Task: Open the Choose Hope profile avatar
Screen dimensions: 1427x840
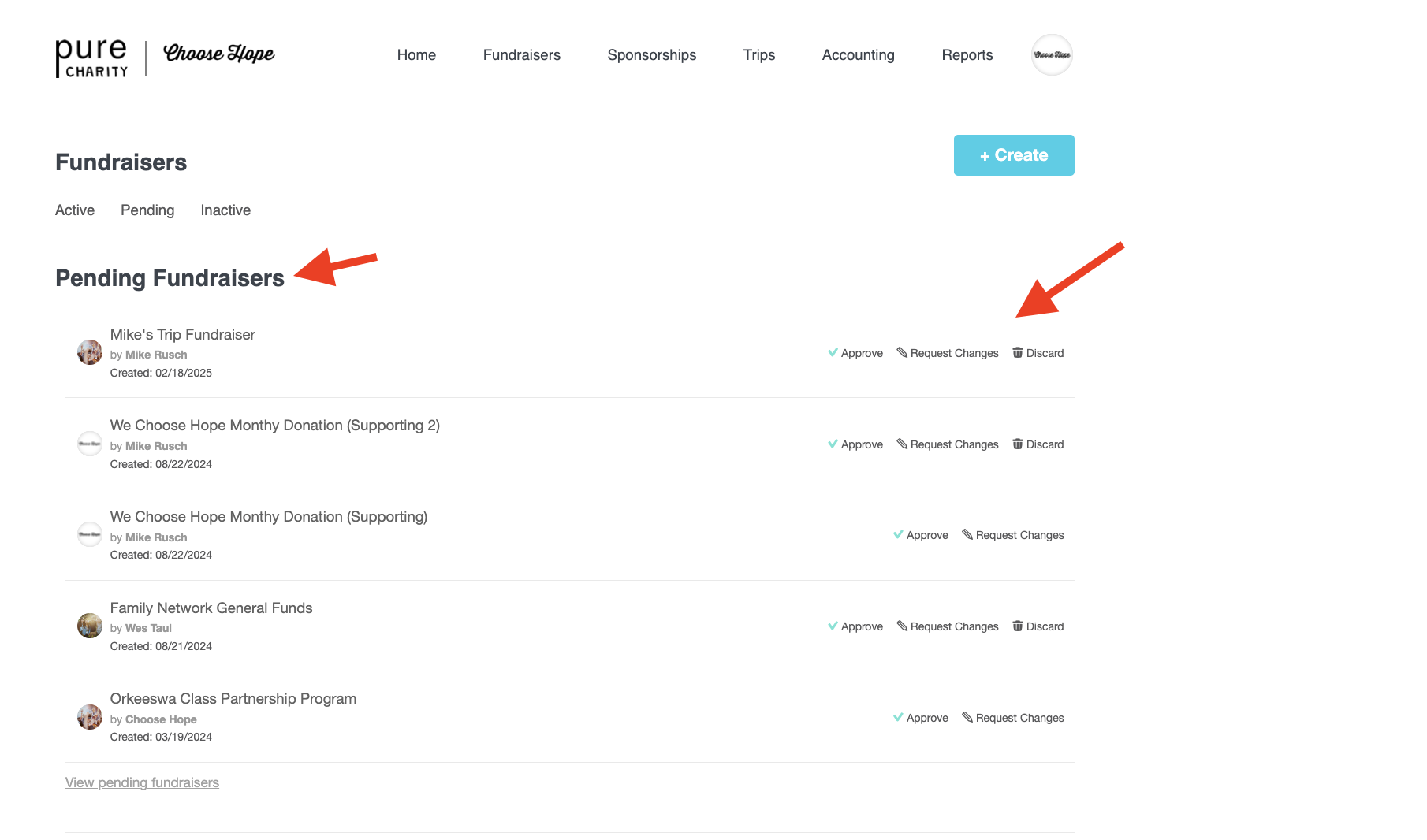Action: point(1052,55)
